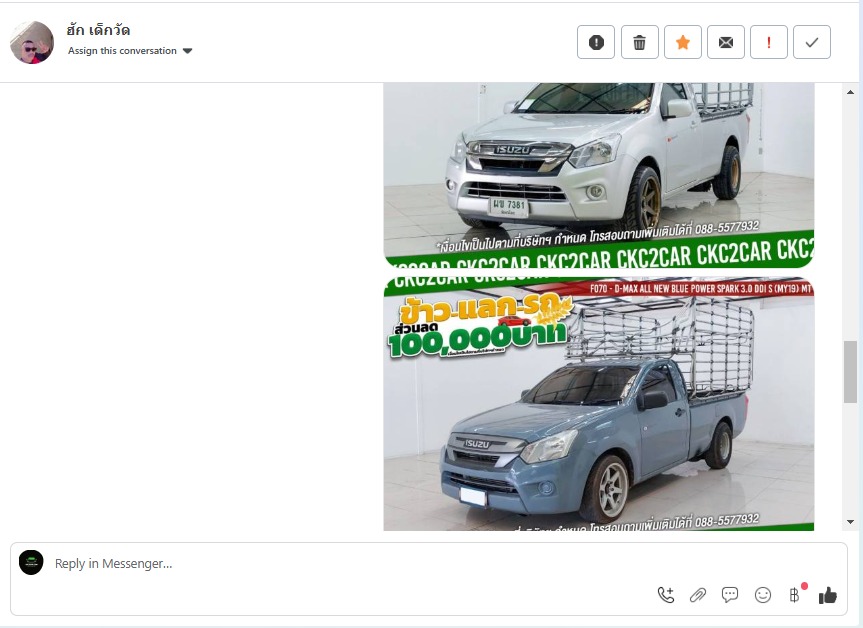Send a thumbs up like
Viewport: 863px width, 628px height.
point(827,595)
